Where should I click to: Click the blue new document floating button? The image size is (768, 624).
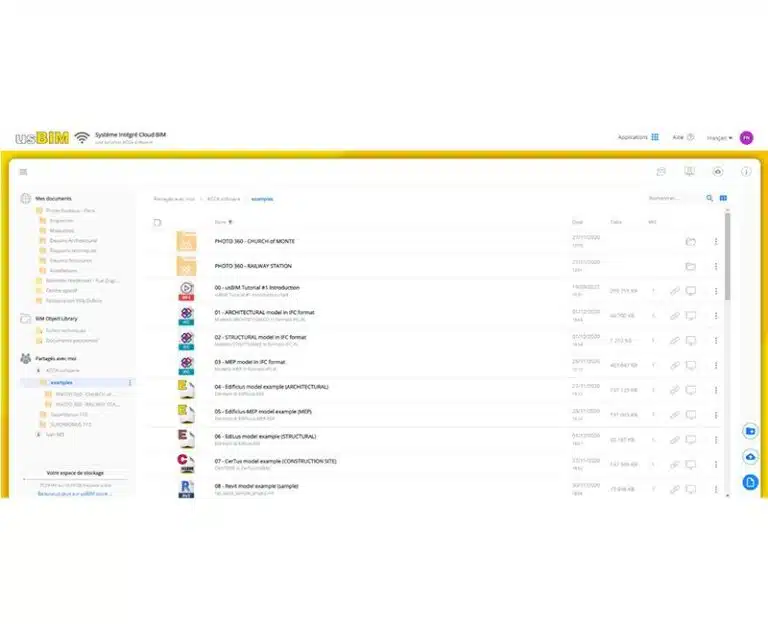pos(750,482)
